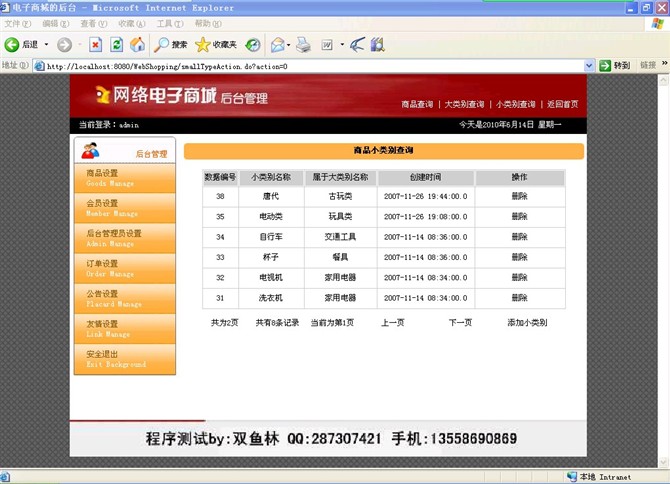Screen dimensions: 670x484
Task: Open the History/media icon in toolbar
Action: coord(253,45)
